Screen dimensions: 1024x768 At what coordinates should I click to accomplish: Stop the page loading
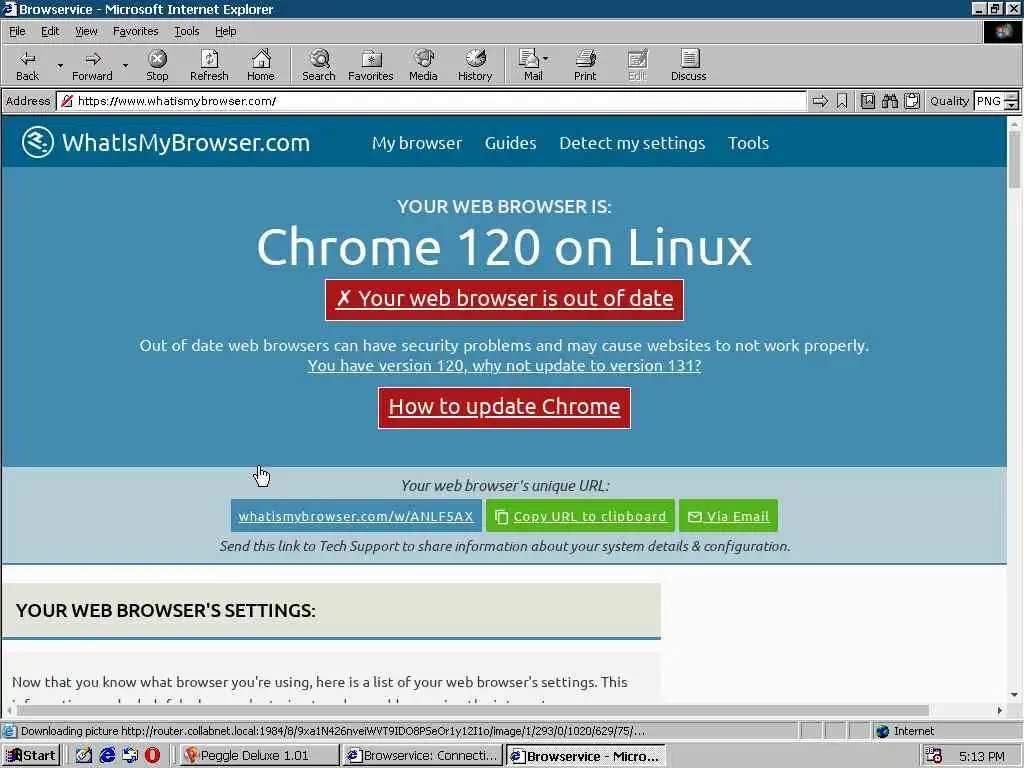(x=157, y=65)
